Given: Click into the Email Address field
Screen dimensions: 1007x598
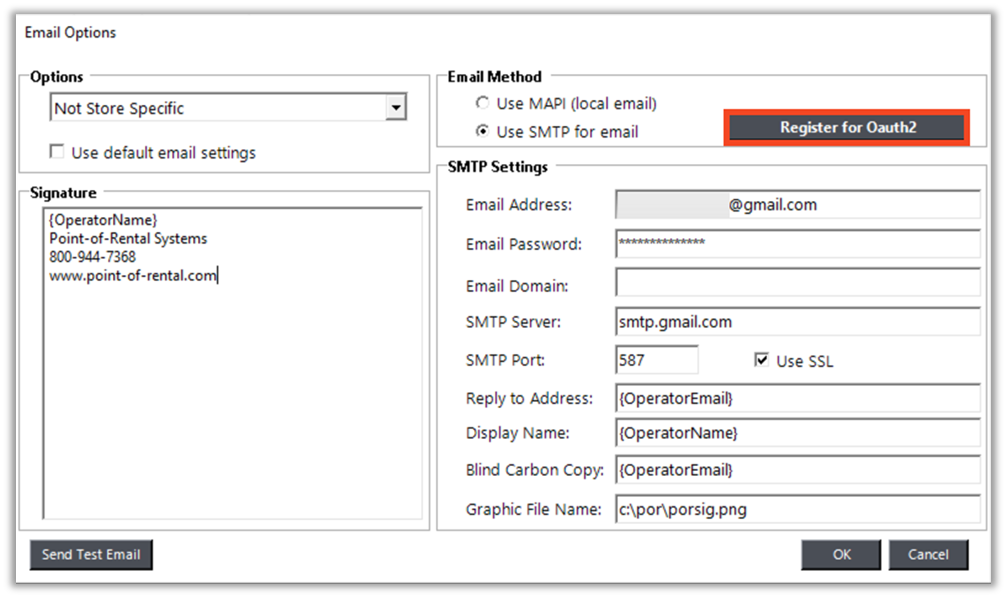Looking at the screenshot, I should click(797, 205).
